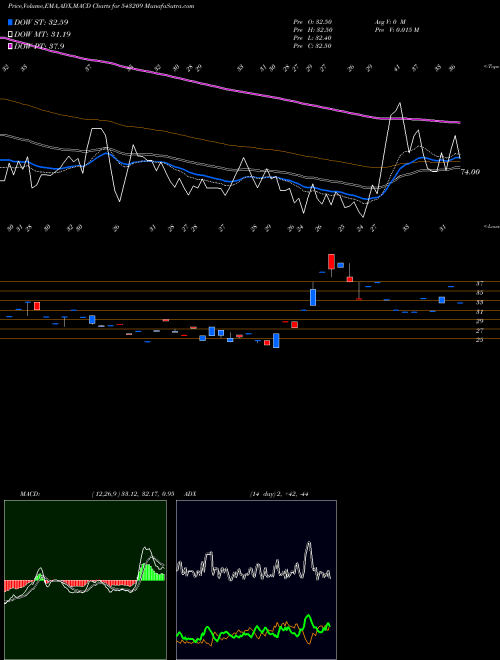This screenshot has width=500, height=660.
Task: Click the 25 price level label
Action: tap(479, 340)
